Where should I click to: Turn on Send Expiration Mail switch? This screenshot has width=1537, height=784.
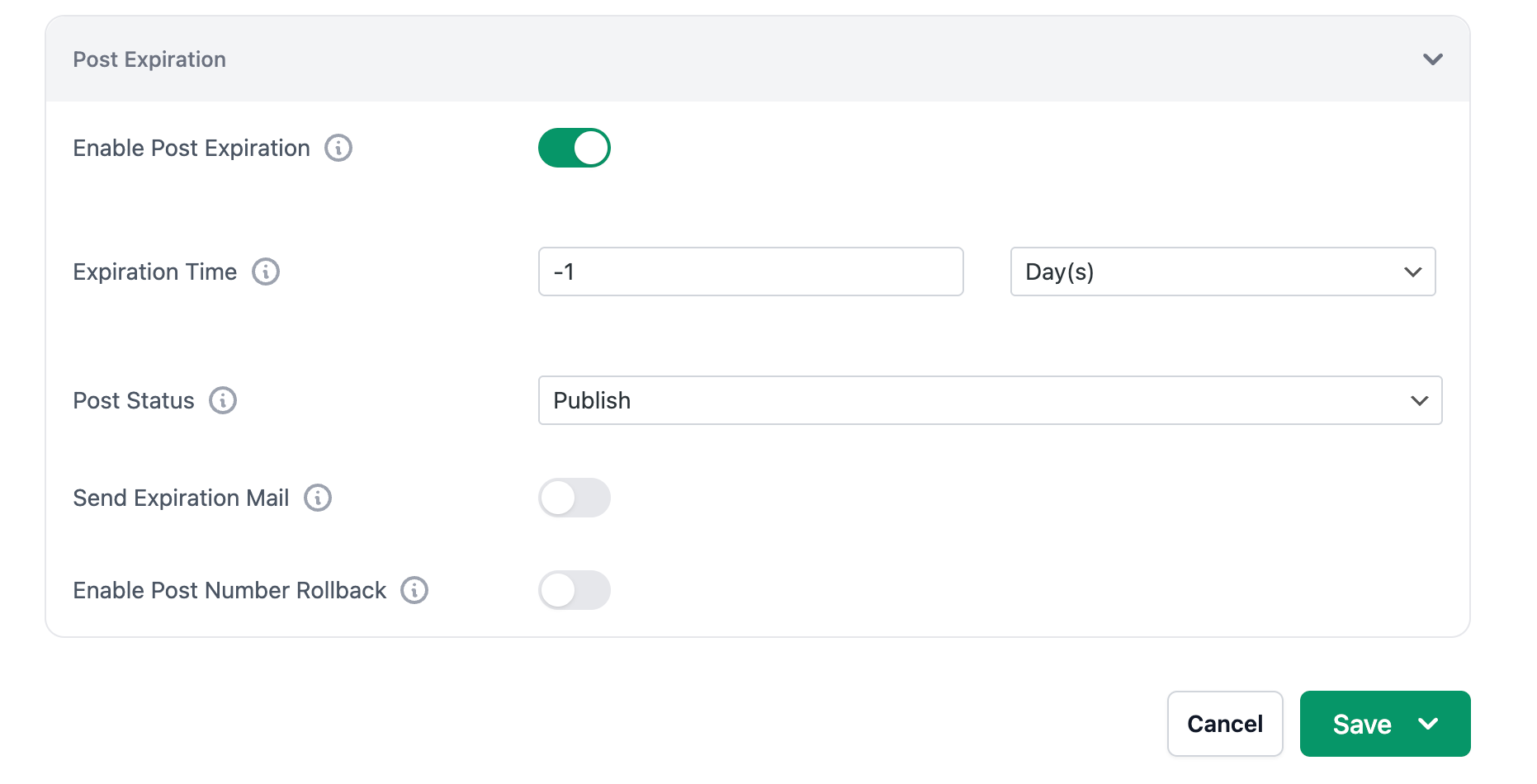[x=575, y=498]
